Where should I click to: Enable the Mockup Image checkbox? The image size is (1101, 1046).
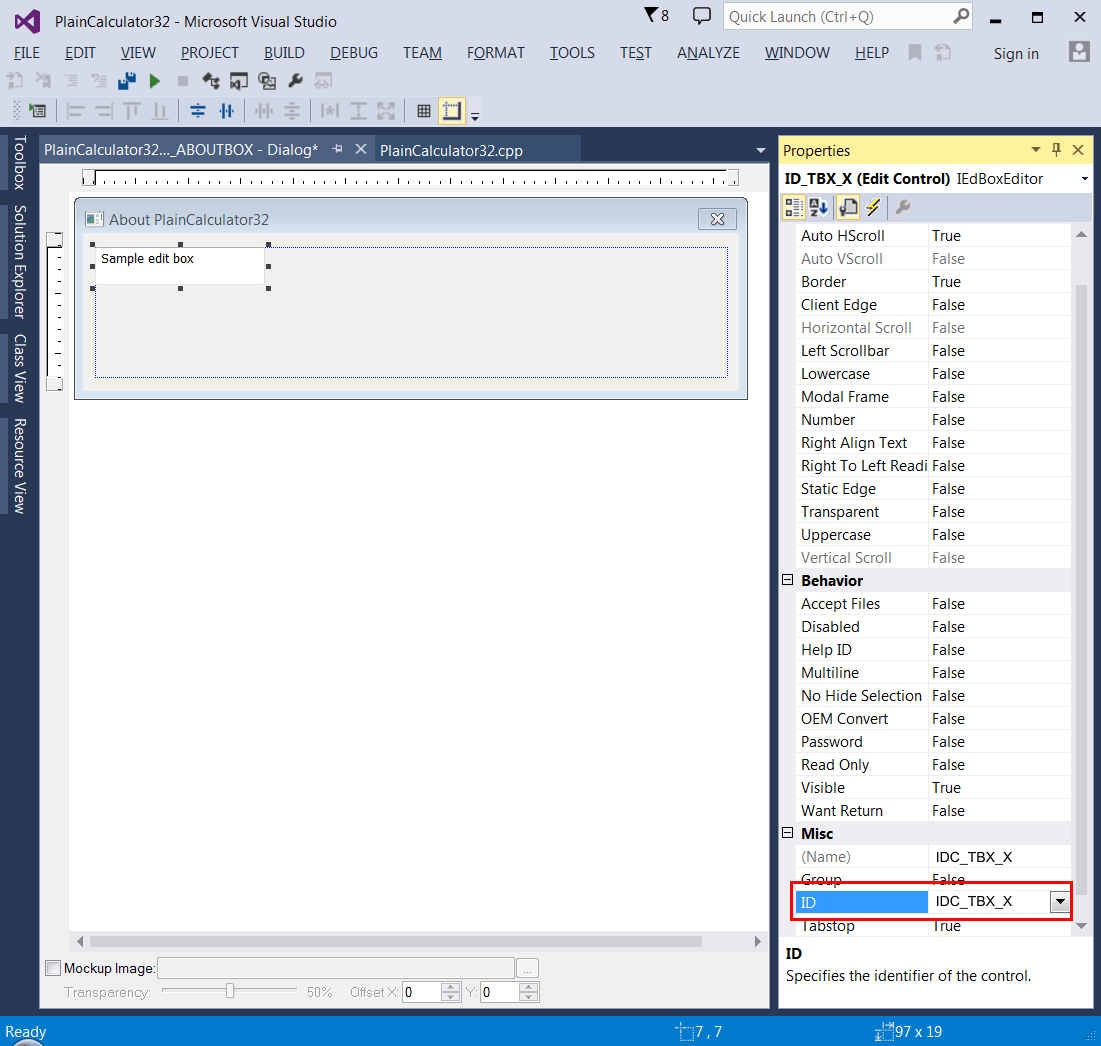click(x=53, y=968)
